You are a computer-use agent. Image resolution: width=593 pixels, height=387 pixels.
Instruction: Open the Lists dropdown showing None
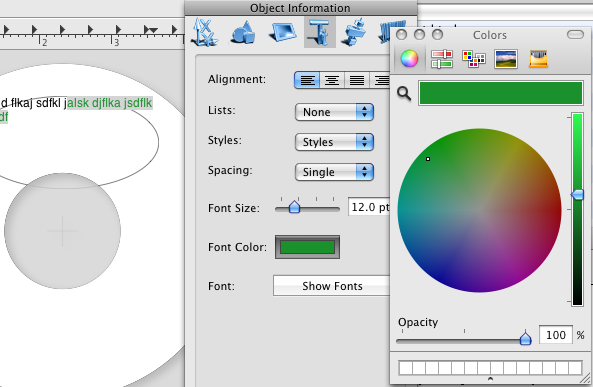(334, 112)
